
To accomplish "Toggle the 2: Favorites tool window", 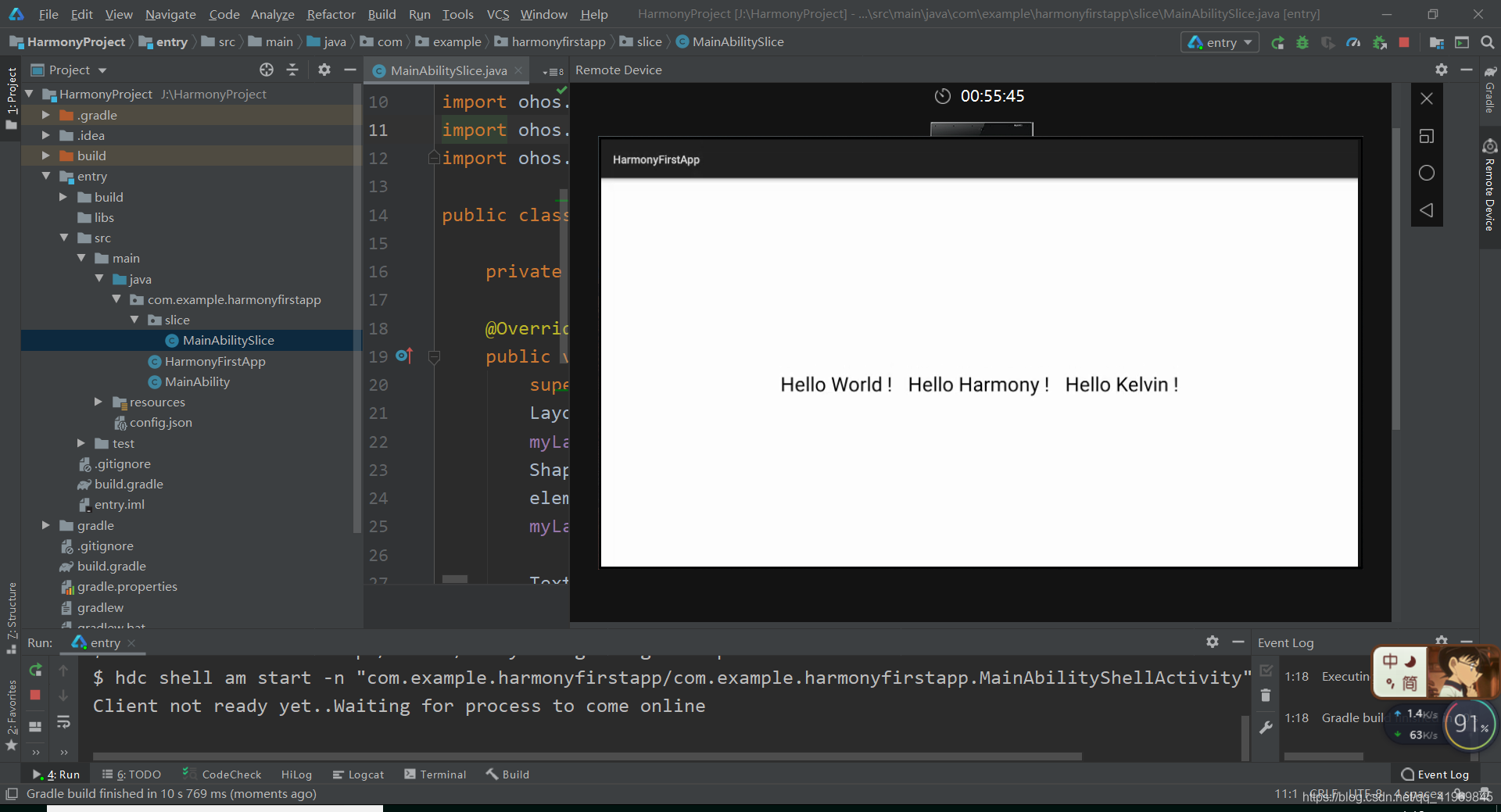I will (x=12, y=715).
